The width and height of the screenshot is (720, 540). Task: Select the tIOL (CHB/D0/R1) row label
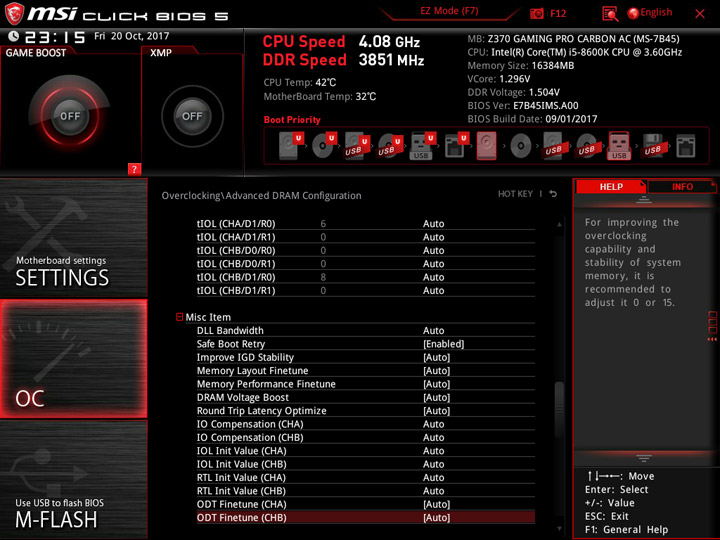(236, 264)
